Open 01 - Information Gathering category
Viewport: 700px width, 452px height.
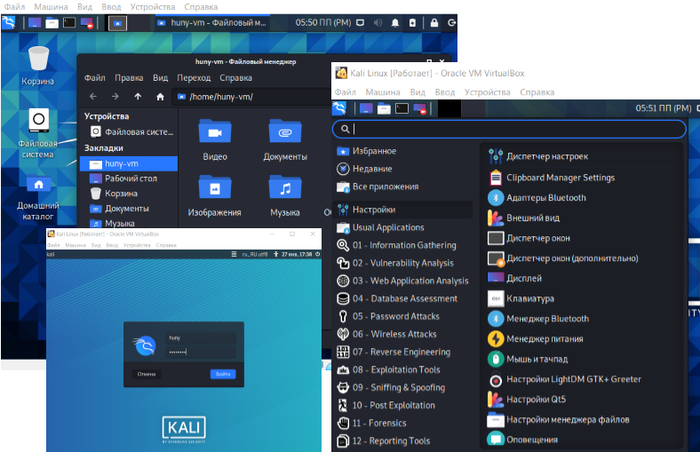click(403, 245)
